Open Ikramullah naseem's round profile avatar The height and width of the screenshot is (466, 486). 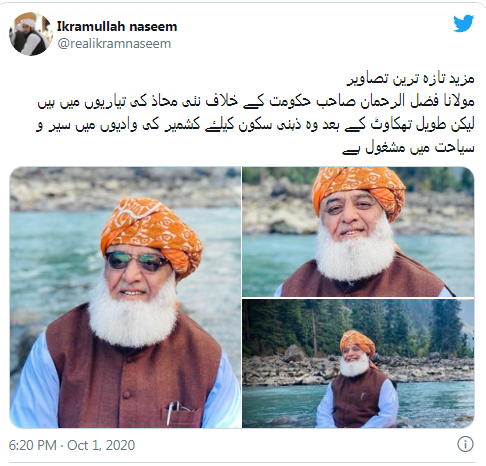coord(31,34)
